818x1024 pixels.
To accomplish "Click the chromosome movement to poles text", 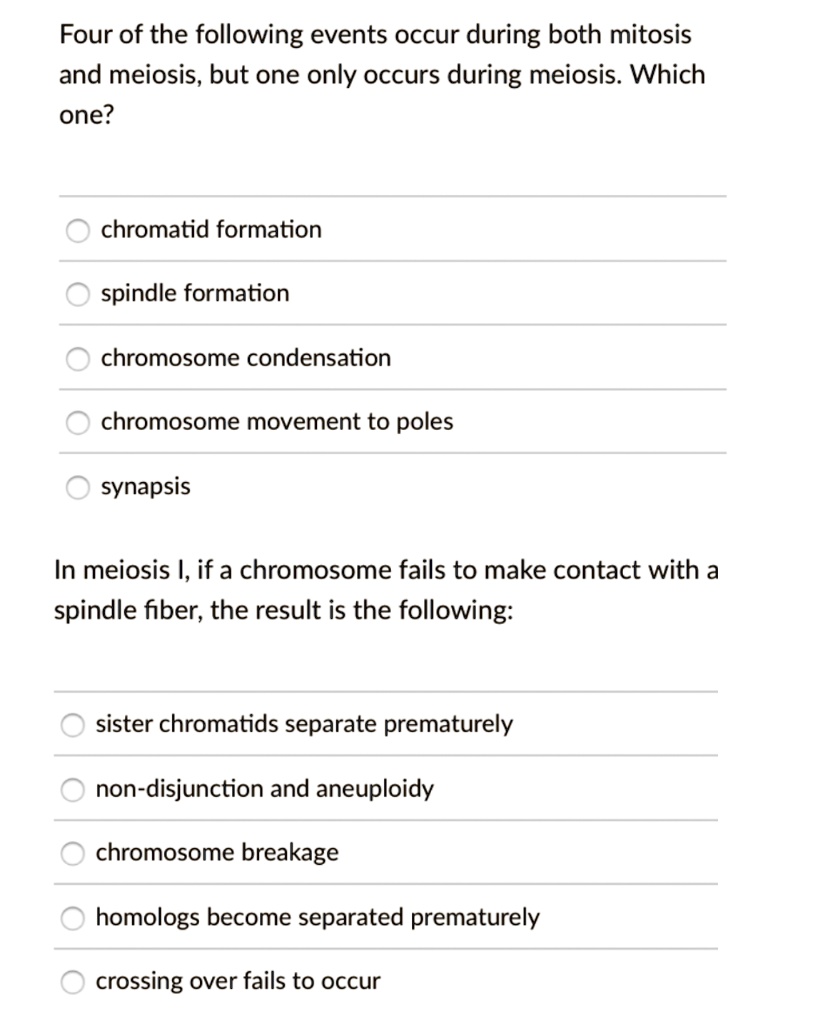I will point(277,422).
